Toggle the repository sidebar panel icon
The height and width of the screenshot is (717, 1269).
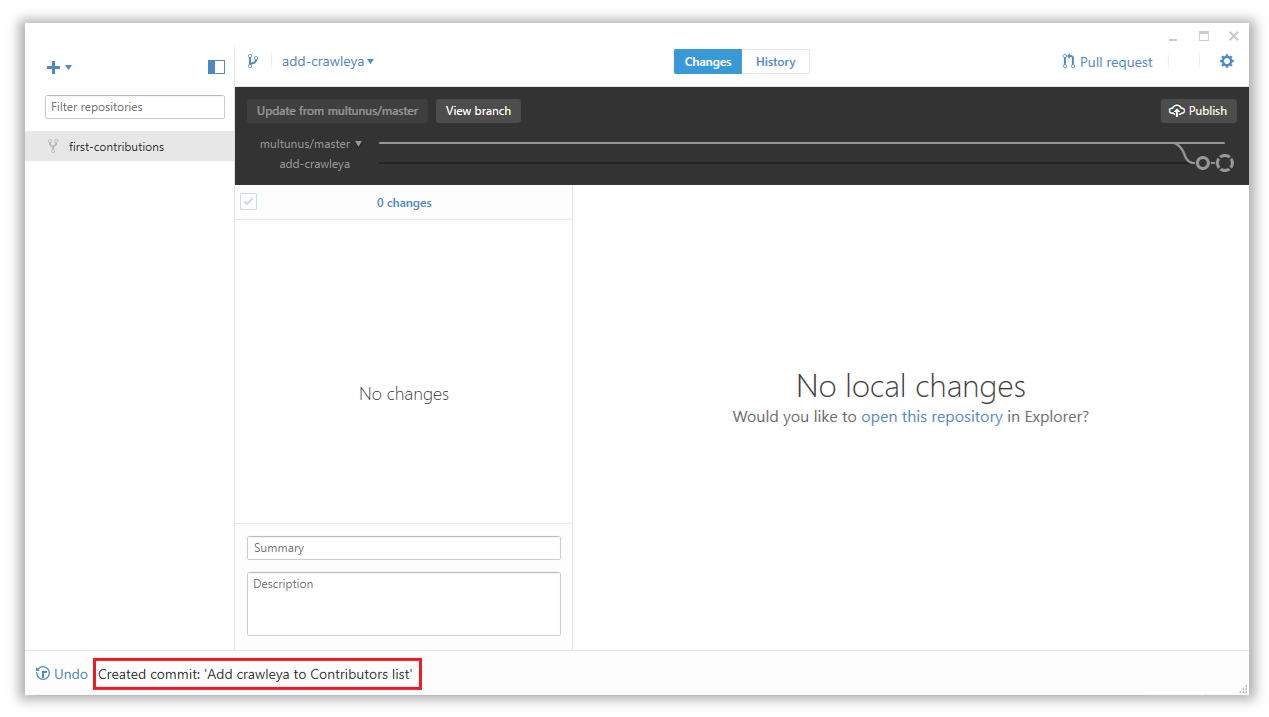click(216, 67)
